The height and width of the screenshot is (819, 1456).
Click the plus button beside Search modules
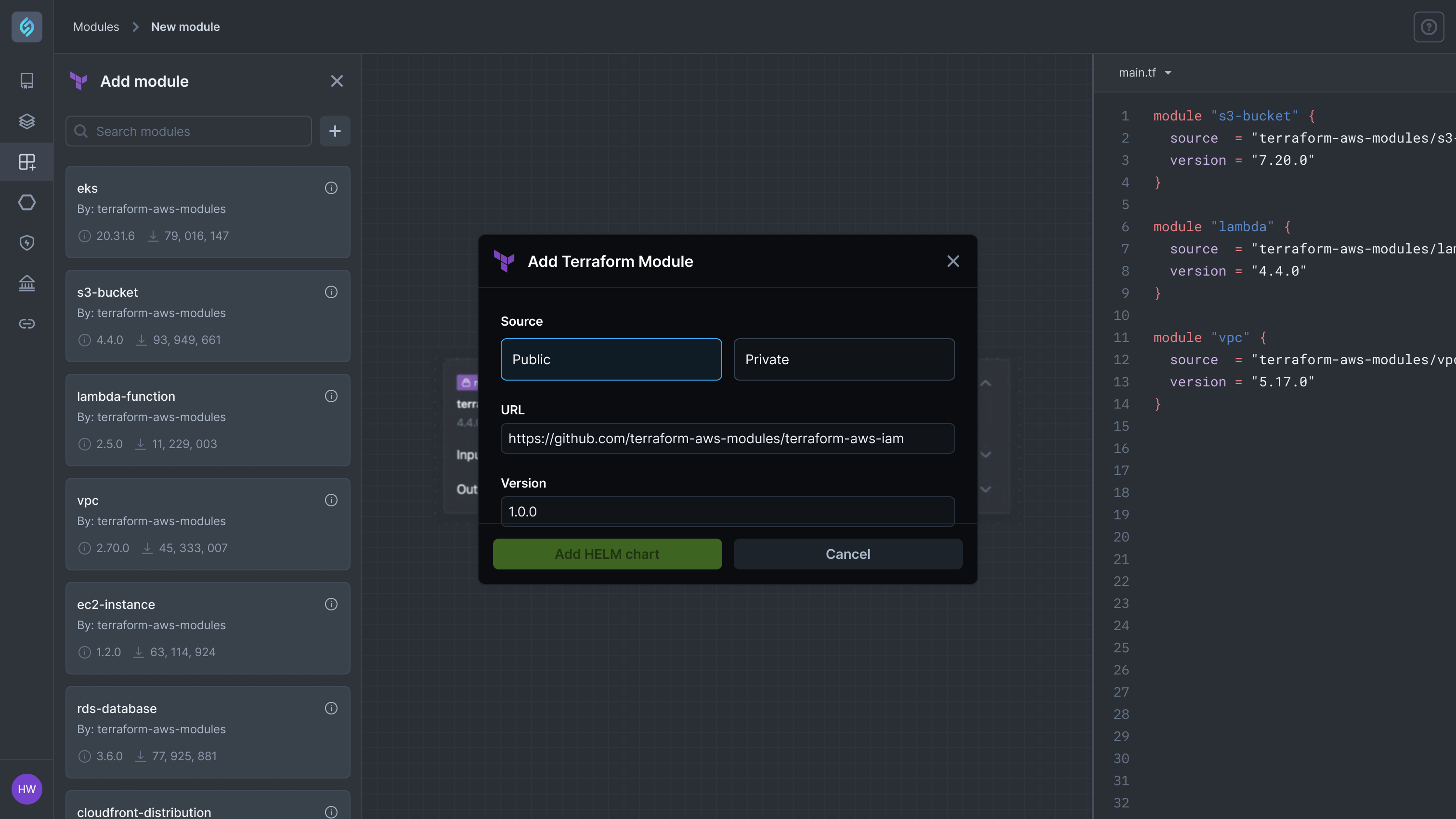[x=335, y=131]
